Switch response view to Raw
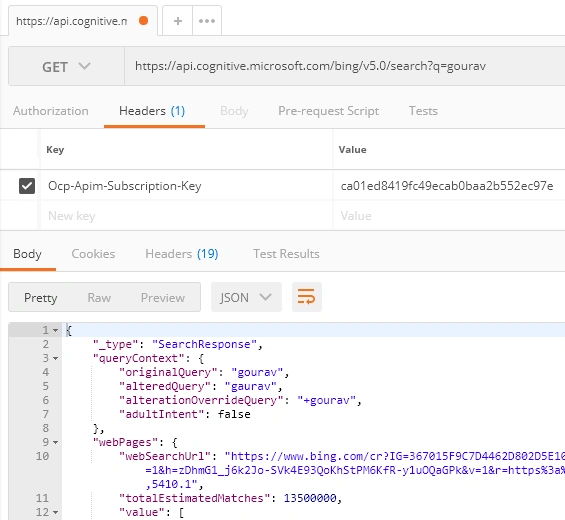565x520 pixels. [99, 298]
